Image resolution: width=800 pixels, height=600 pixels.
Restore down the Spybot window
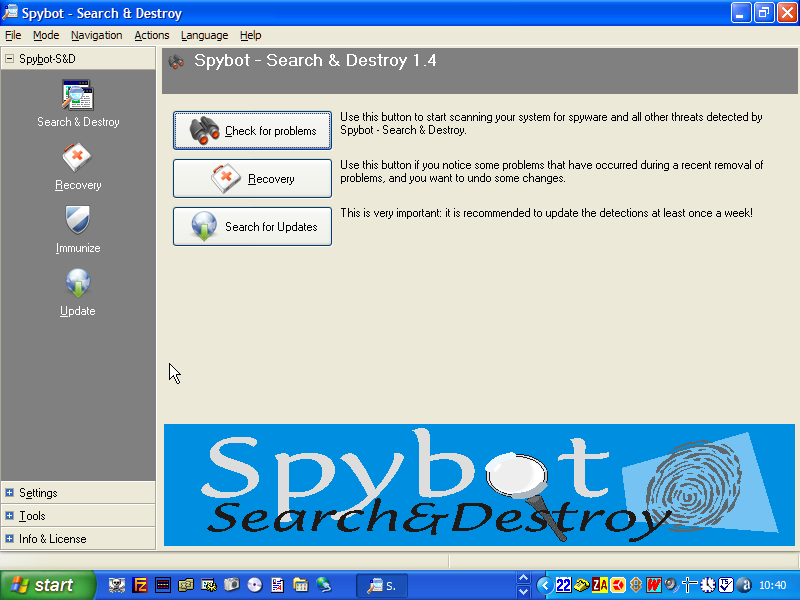coord(764,13)
